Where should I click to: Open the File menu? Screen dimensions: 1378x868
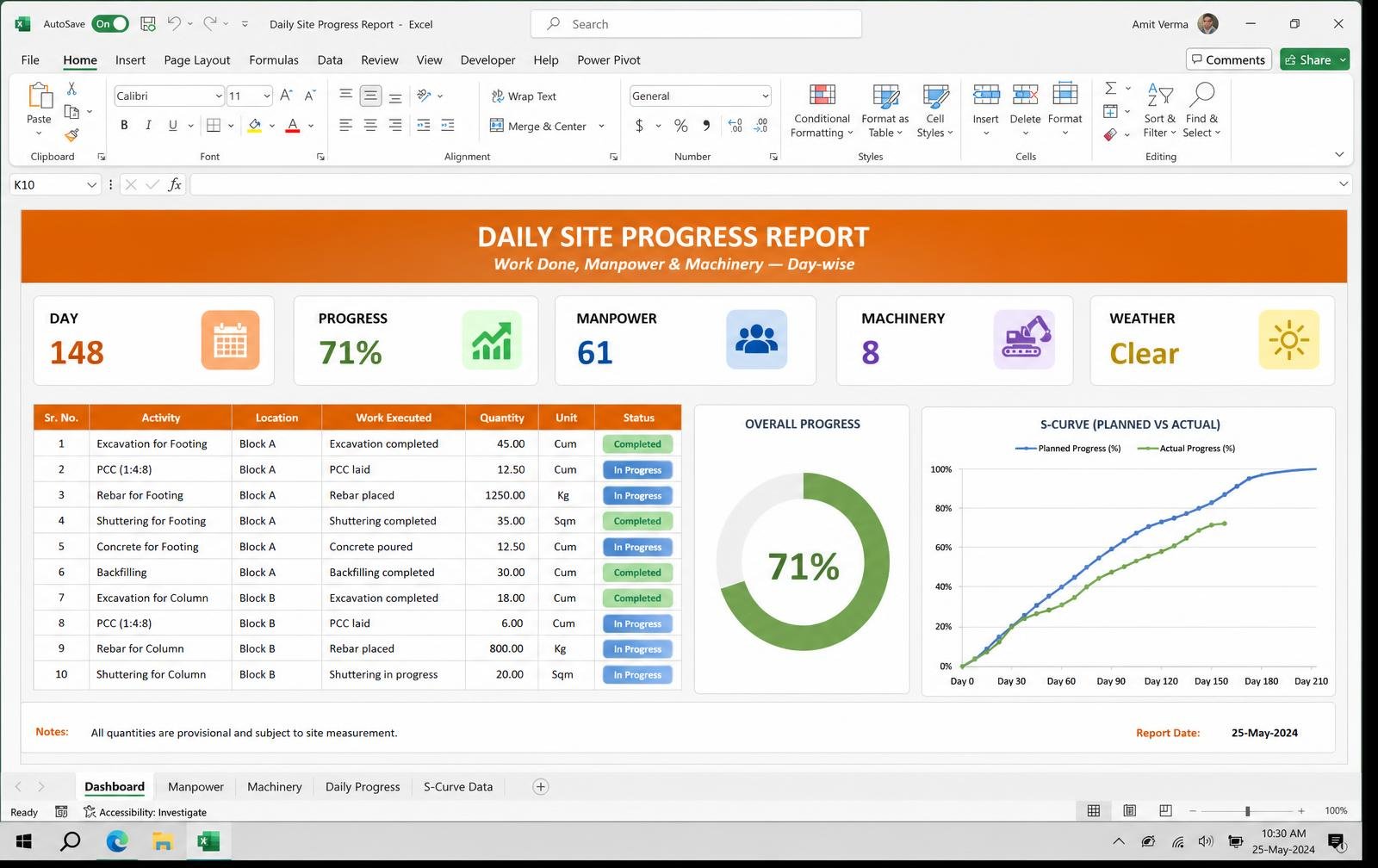(30, 60)
